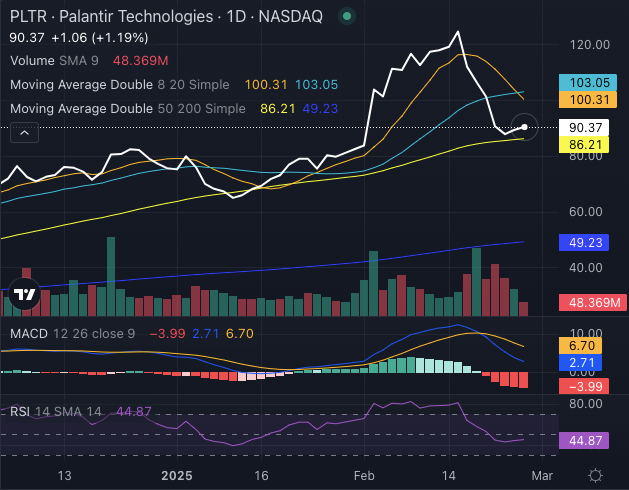
Task: Select the Moving Average Double 8 20 Simple label
Action: (120, 85)
